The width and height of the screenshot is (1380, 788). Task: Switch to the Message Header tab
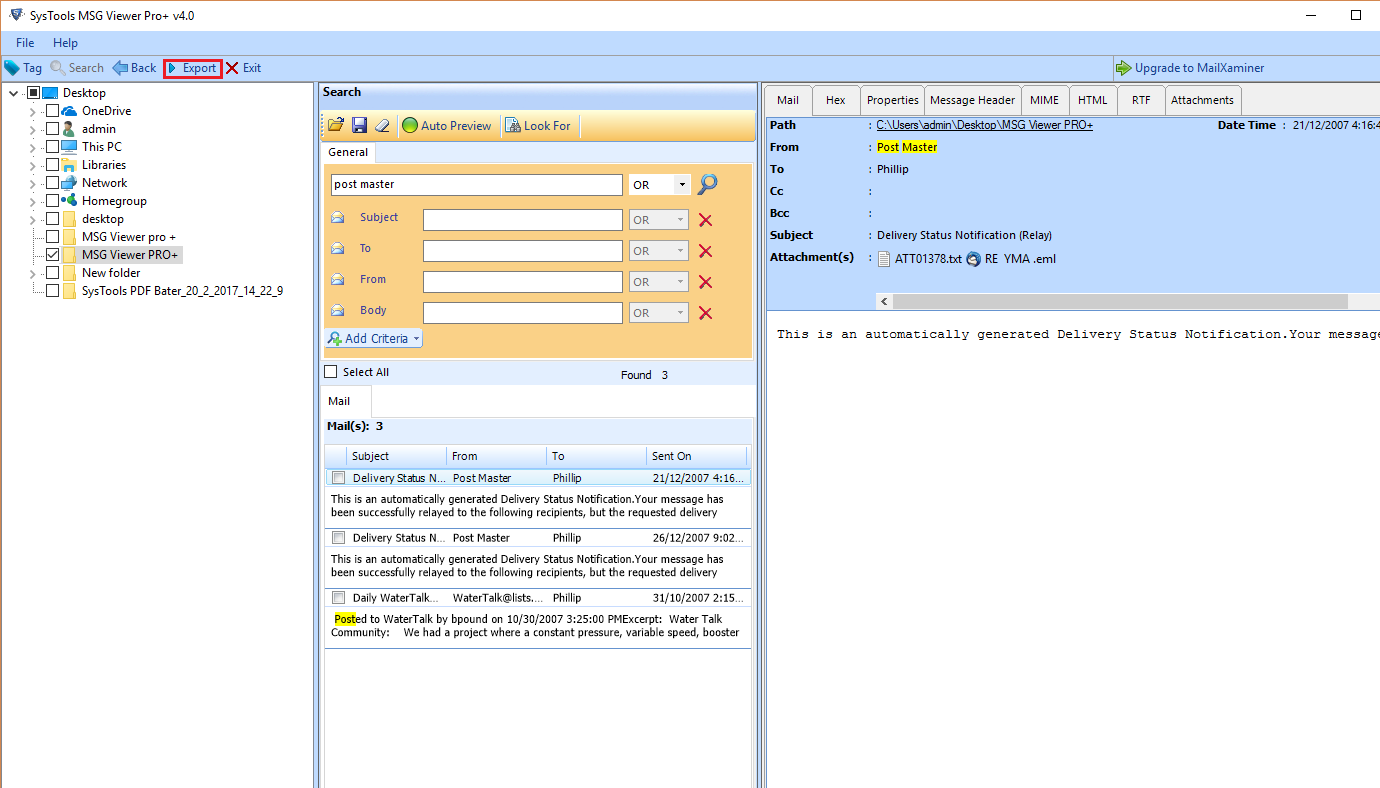click(972, 100)
